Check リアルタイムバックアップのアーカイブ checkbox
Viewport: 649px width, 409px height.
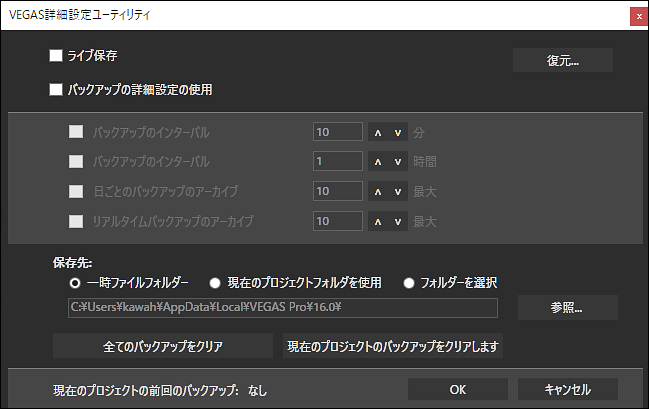pos(76,221)
